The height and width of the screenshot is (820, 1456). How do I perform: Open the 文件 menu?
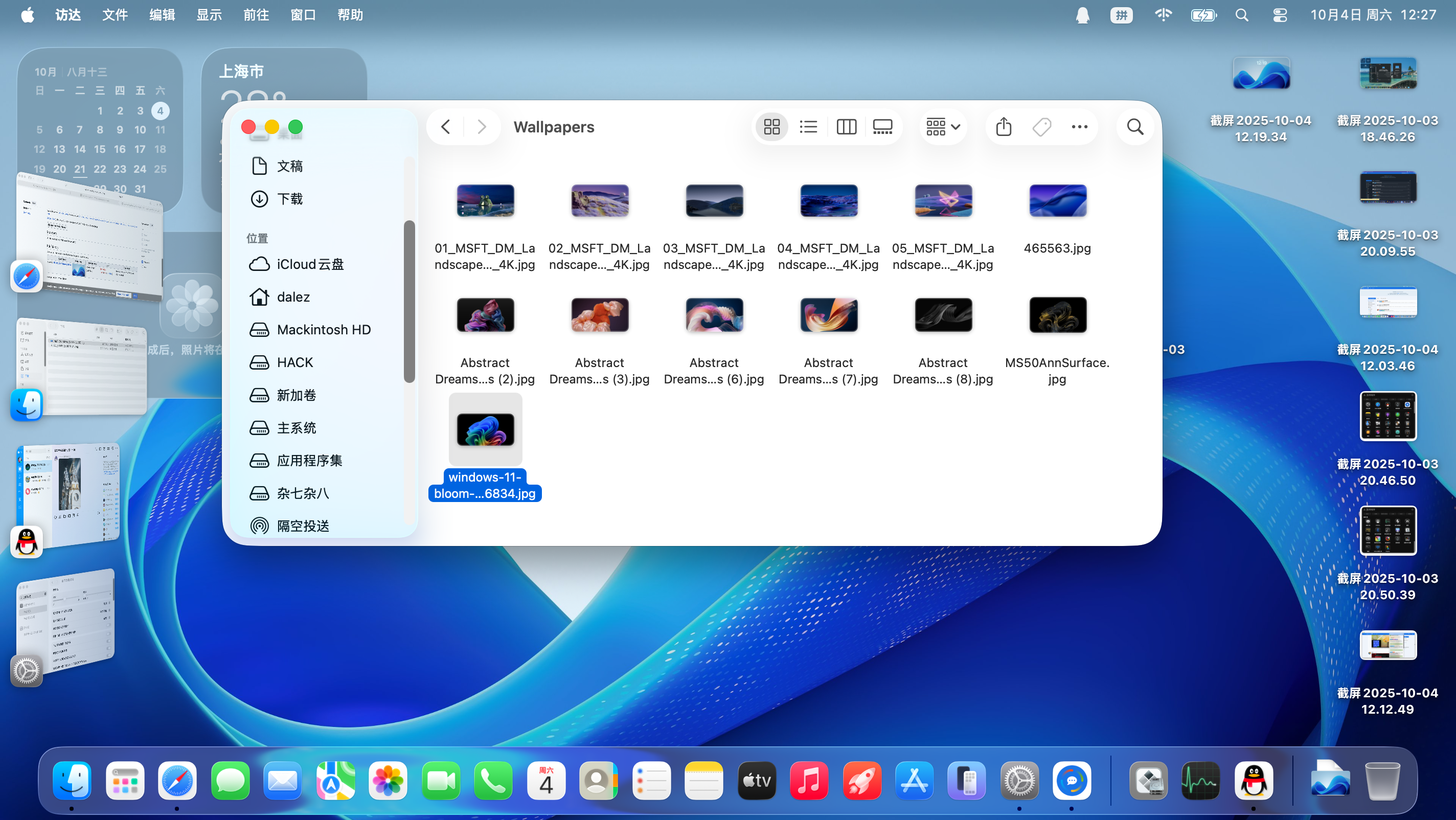[x=115, y=15]
